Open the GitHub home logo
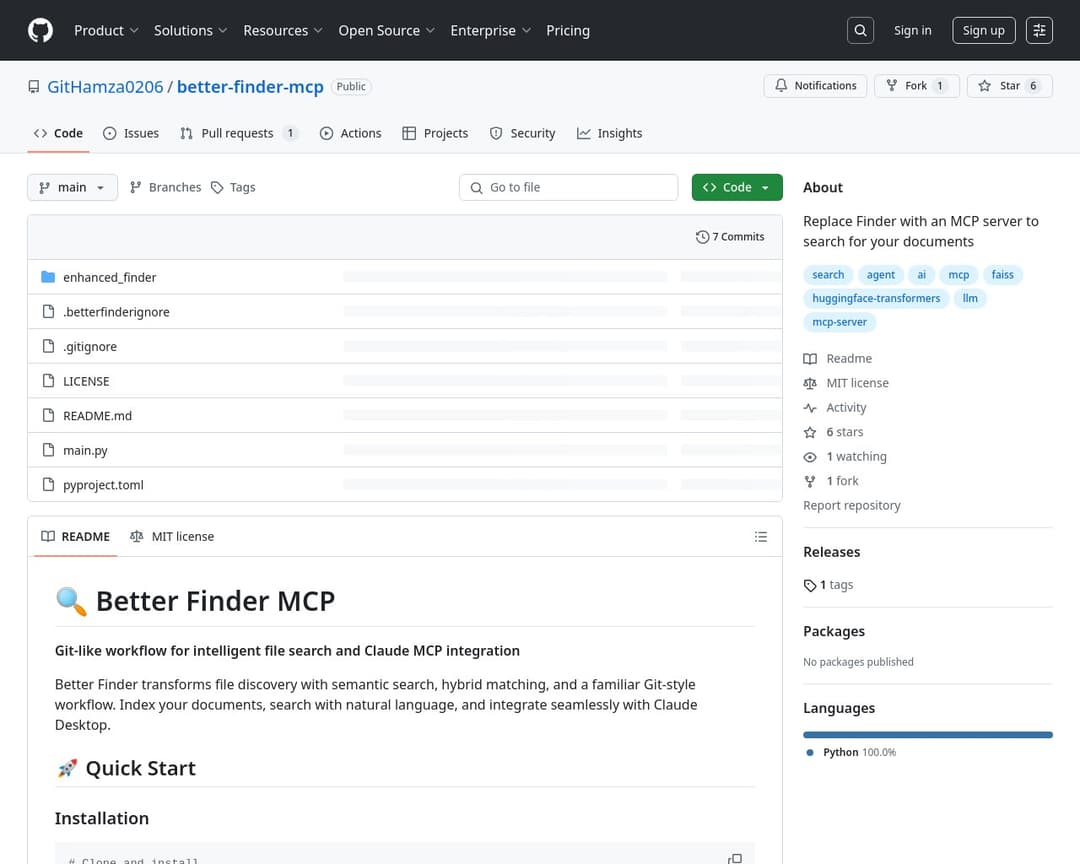The width and height of the screenshot is (1080, 864). pyautogui.click(x=40, y=30)
